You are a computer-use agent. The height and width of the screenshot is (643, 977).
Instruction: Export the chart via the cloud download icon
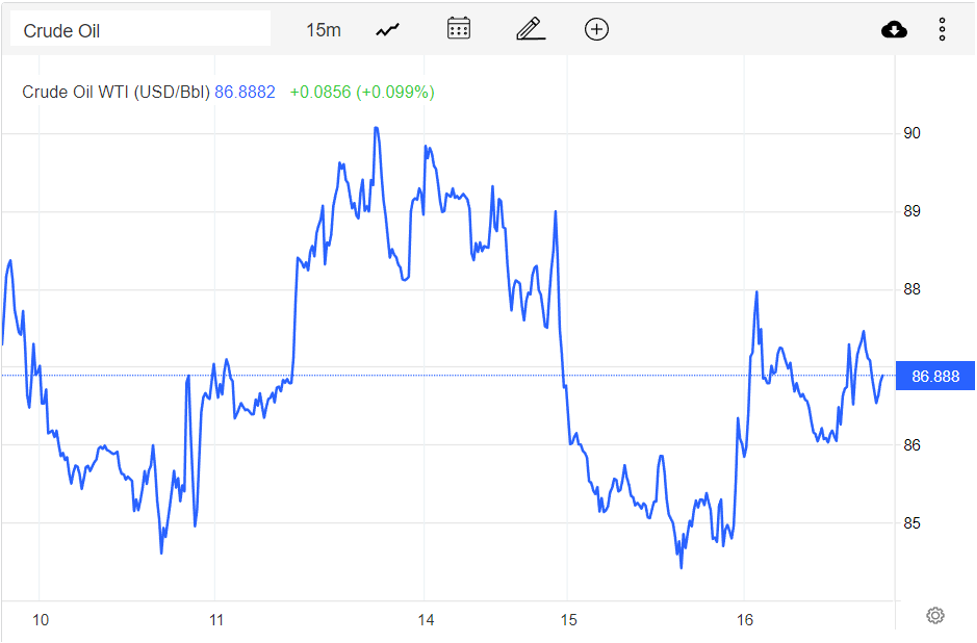click(x=894, y=29)
